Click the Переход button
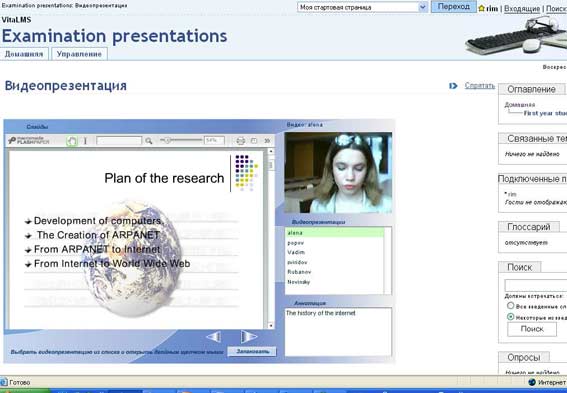Image resolution: width=567 pixels, height=393 pixels. pos(453,7)
